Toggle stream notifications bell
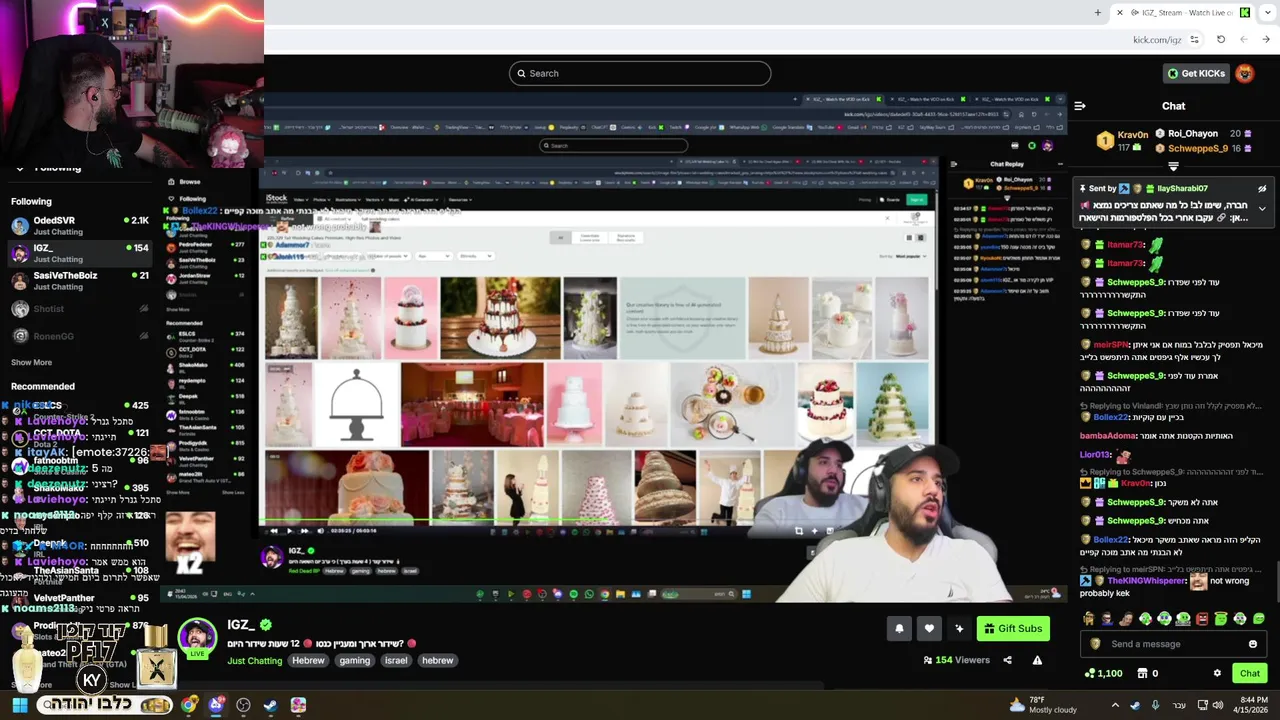This screenshot has height=720, width=1280. pos(899,628)
